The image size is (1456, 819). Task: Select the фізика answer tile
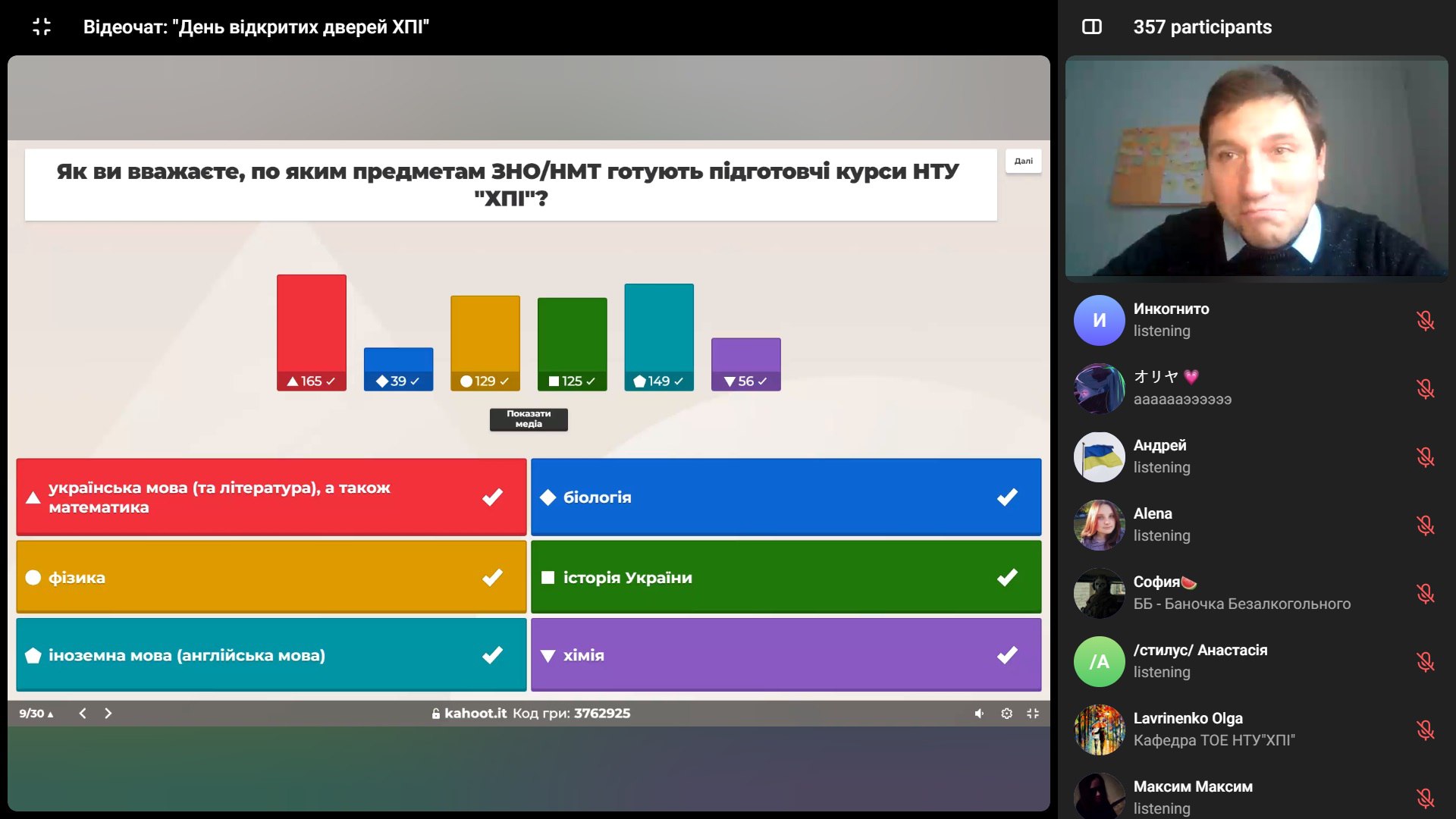[x=271, y=577]
